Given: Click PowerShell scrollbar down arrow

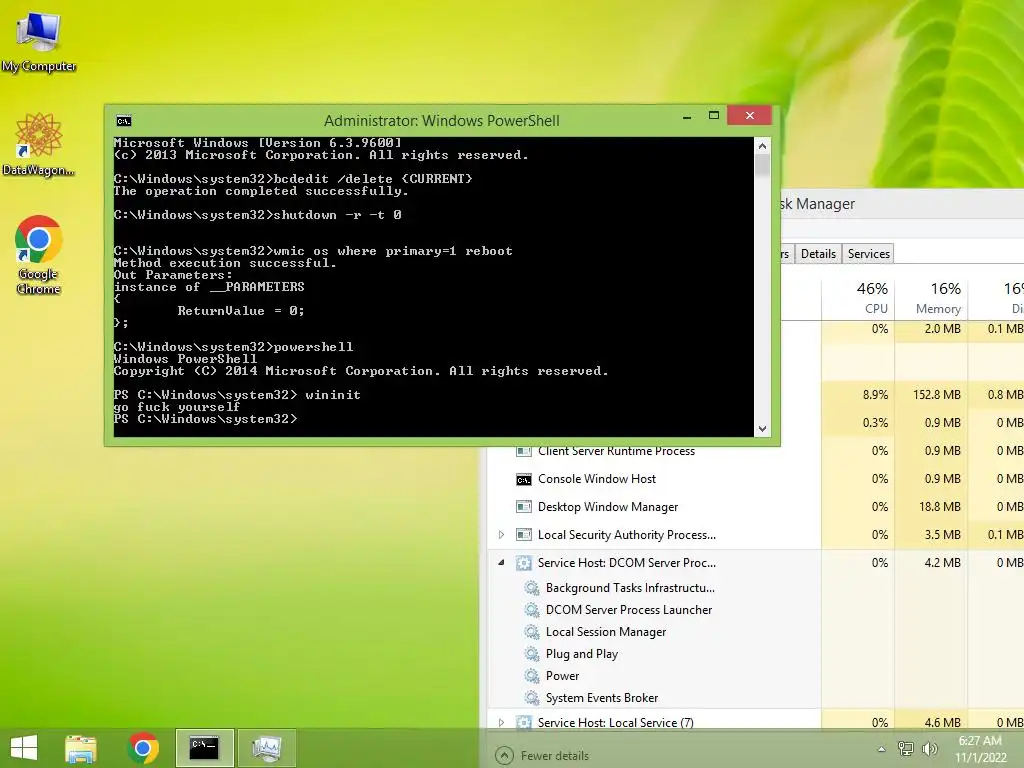Looking at the screenshot, I should (762, 429).
